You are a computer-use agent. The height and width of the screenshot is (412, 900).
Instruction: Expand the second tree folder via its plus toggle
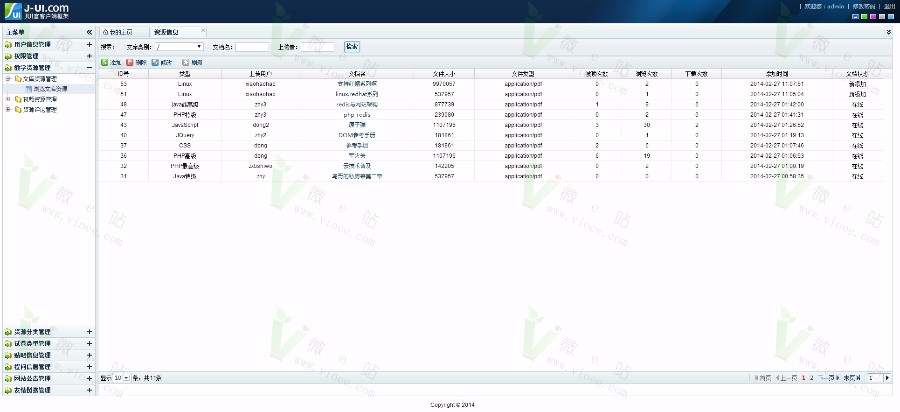click(8, 99)
